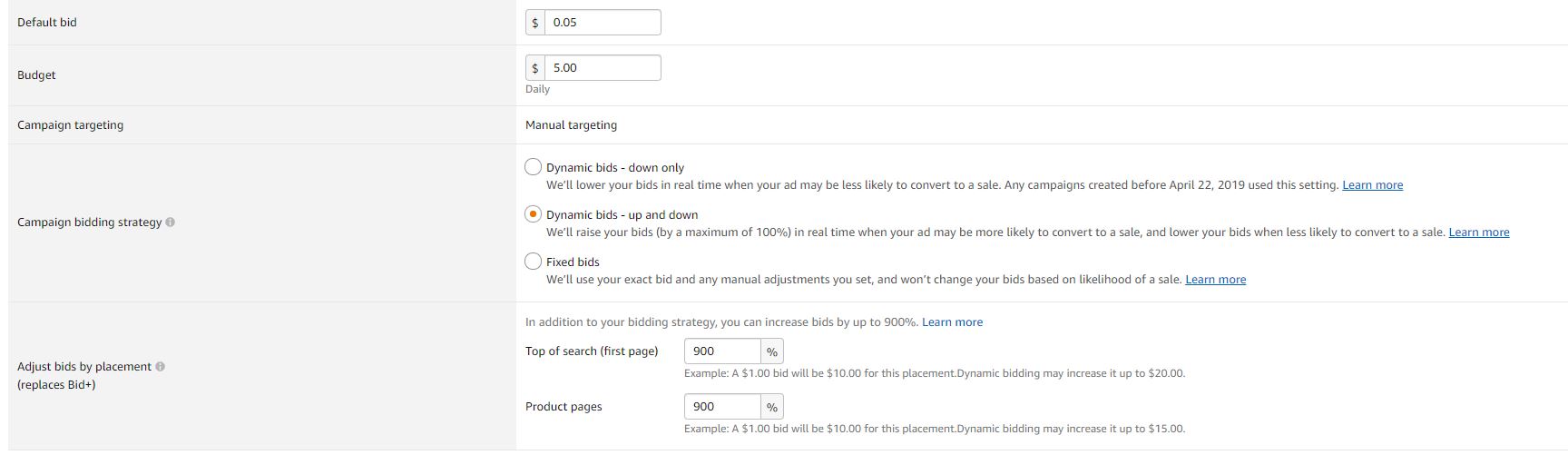Click the info icon beside Adjust bids by placement
The width and height of the screenshot is (1568, 455).
point(161,367)
